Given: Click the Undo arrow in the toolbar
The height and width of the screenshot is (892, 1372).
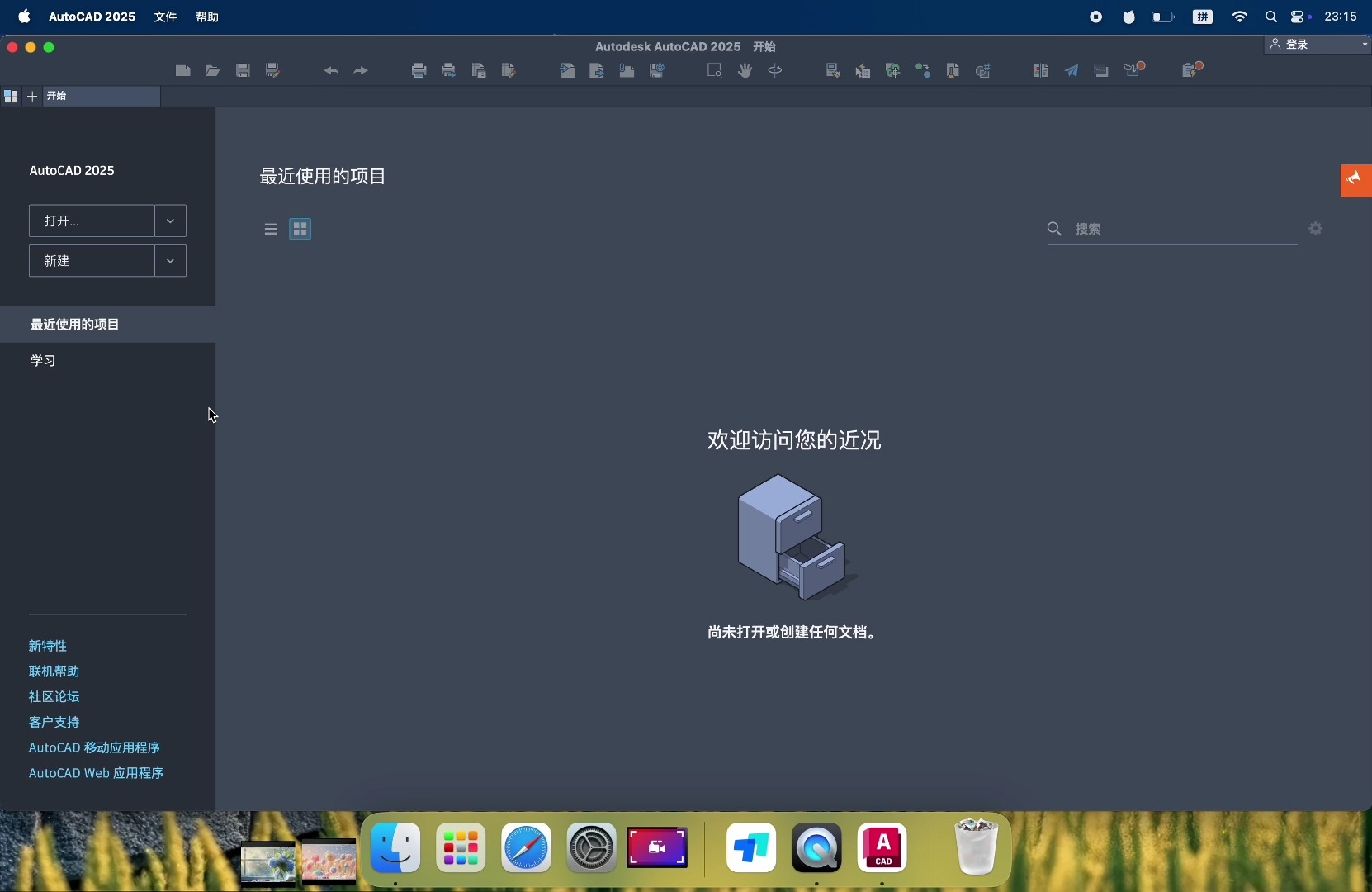Looking at the screenshot, I should [331, 71].
